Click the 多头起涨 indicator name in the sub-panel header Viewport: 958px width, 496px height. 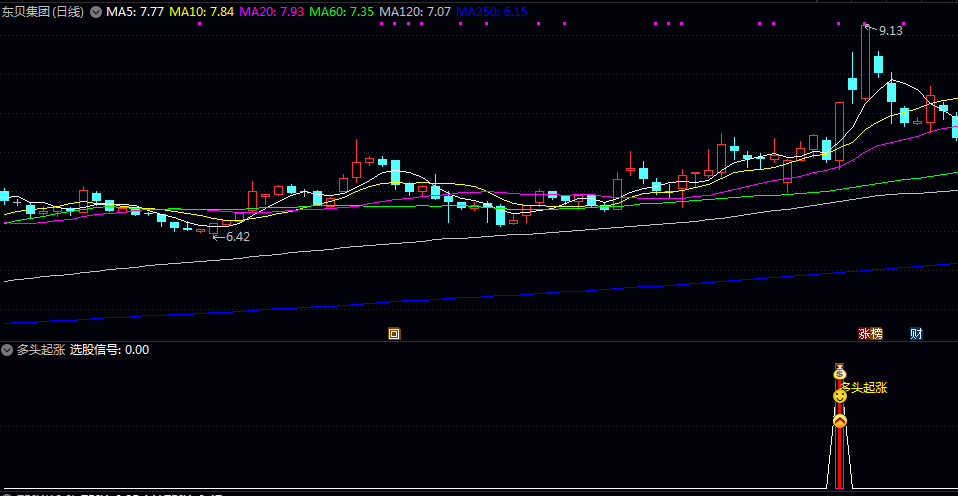pyautogui.click(x=41, y=350)
